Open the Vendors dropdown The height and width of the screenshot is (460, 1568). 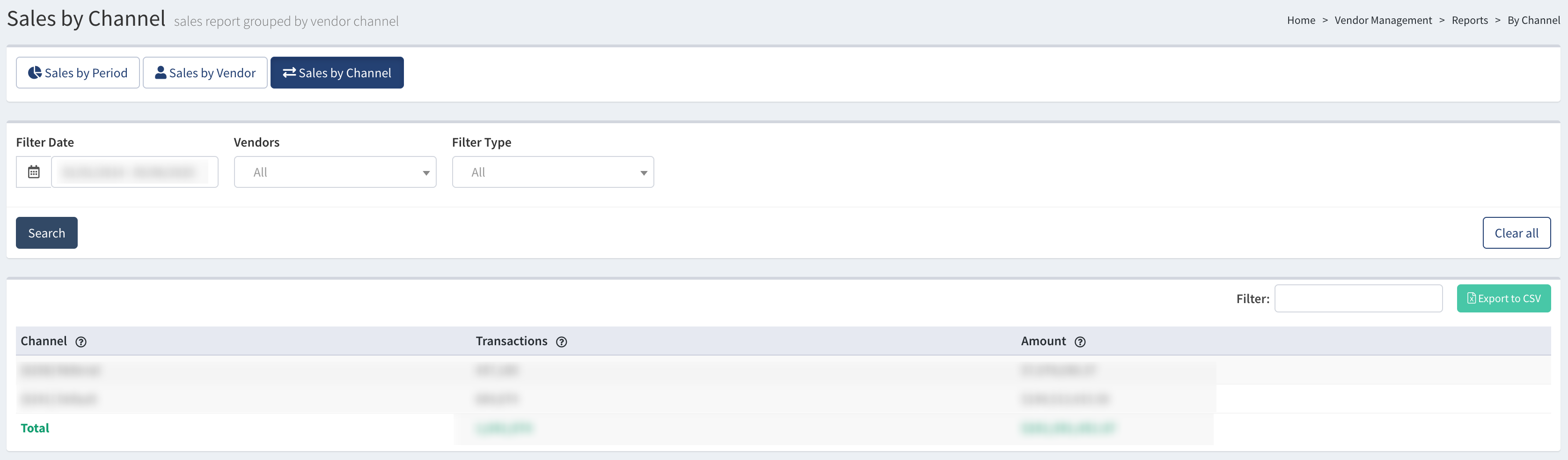point(335,172)
